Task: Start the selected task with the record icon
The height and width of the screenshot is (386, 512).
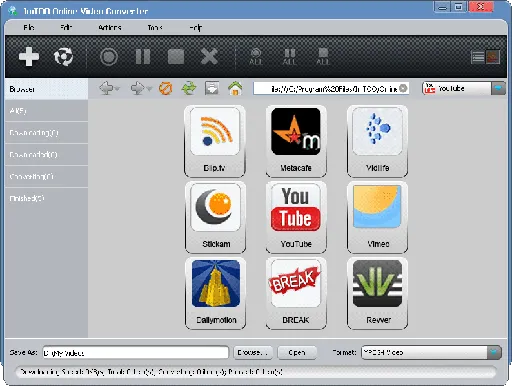Action: coord(109,56)
